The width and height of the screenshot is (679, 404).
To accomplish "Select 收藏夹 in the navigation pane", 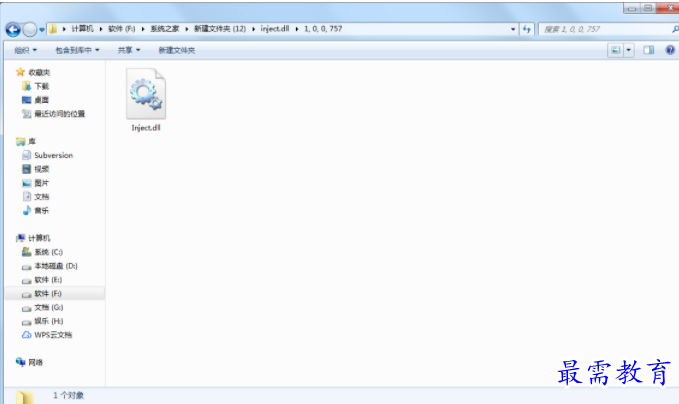I will point(39,72).
